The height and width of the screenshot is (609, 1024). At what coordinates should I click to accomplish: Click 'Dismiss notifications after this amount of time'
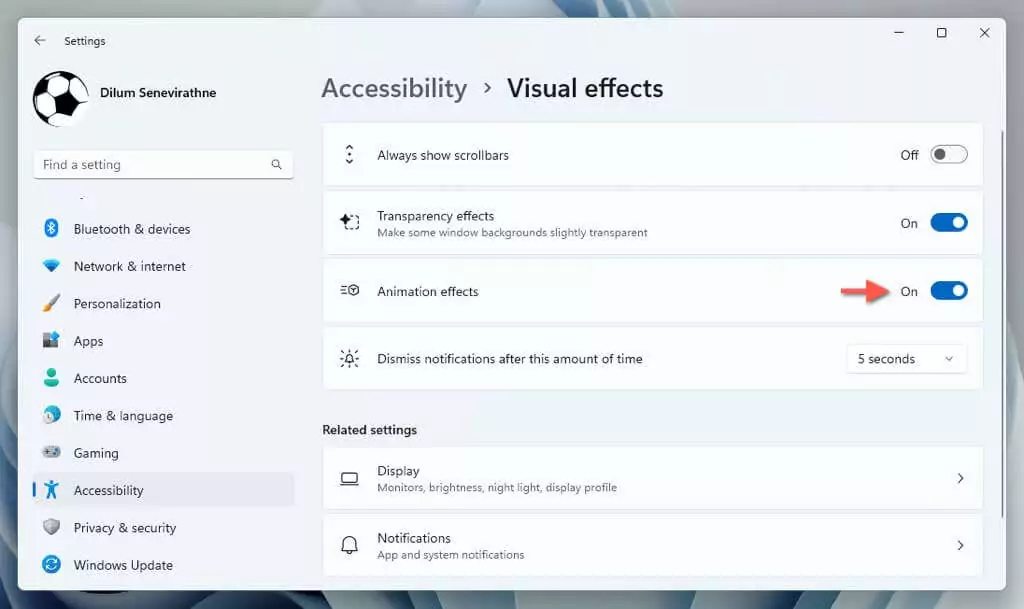(x=509, y=359)
